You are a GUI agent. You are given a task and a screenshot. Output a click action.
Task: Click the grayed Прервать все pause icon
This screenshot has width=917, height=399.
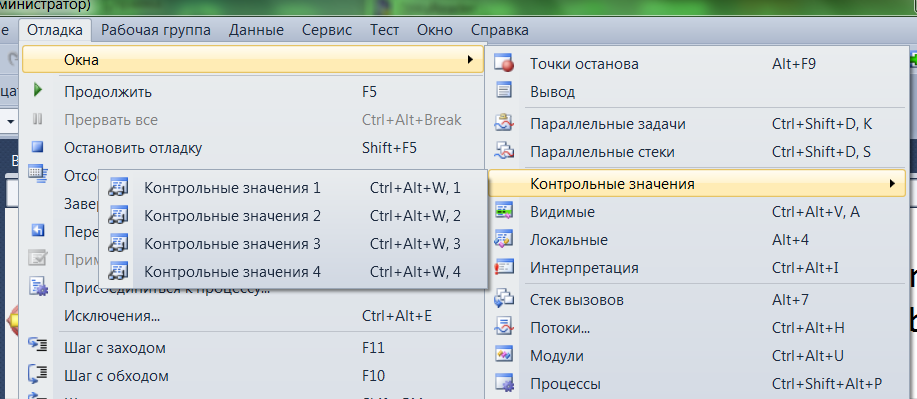click(38, 119)
